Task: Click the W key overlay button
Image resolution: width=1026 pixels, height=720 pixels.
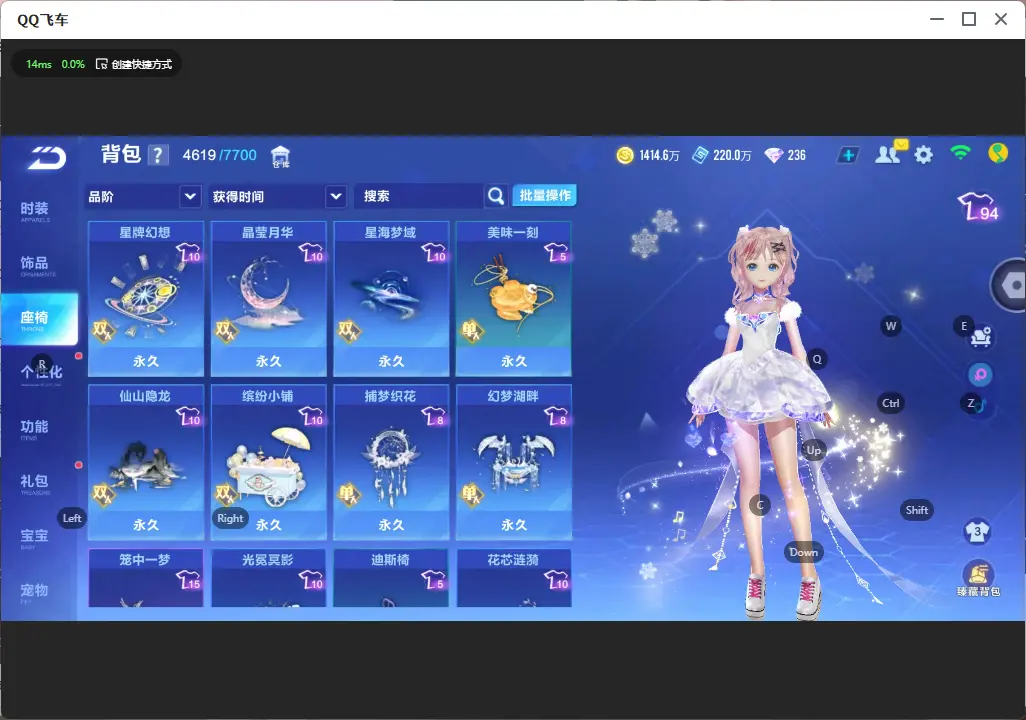Action: click(891, 326)
